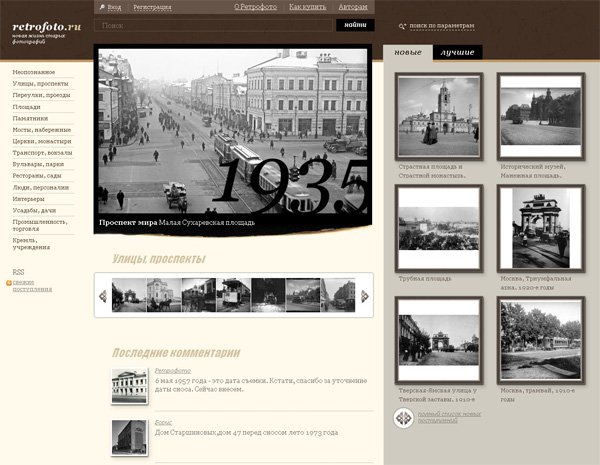Click the orange RSS feed icon
The height and width of the screenshot is (465, 600).
pos(9,283)
